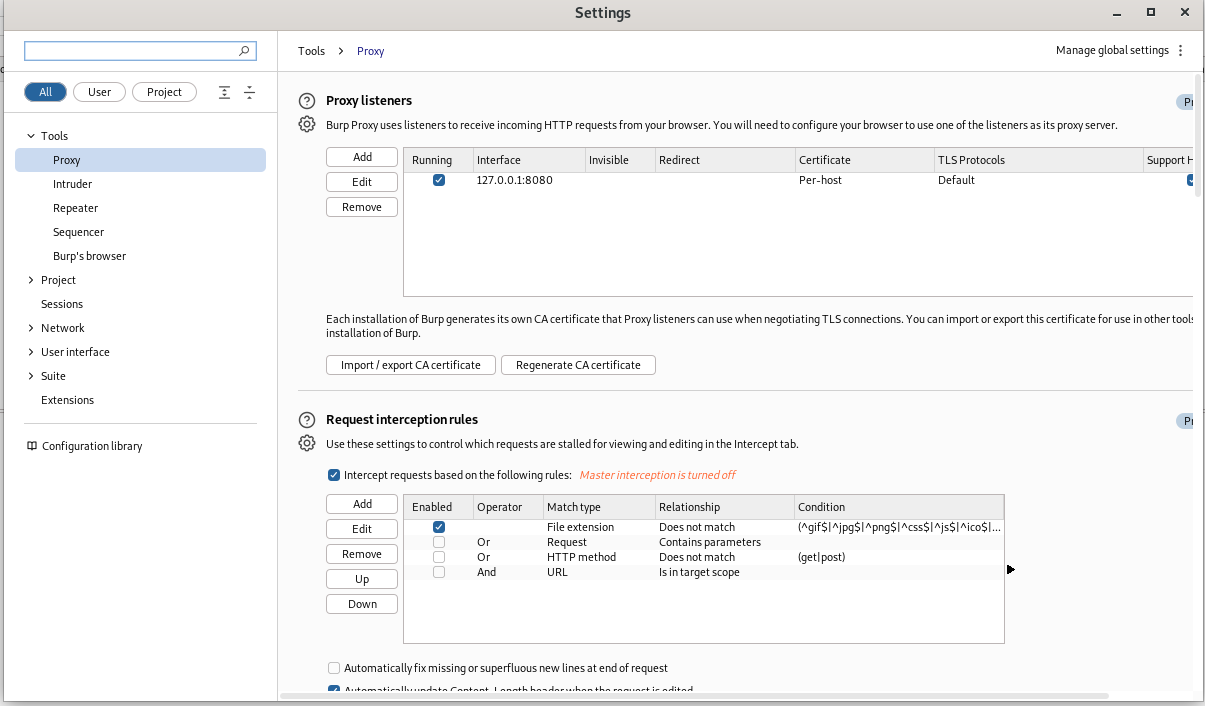Click Tools in the breadcrumb
Screen dimensions: 1205x706
311,51
